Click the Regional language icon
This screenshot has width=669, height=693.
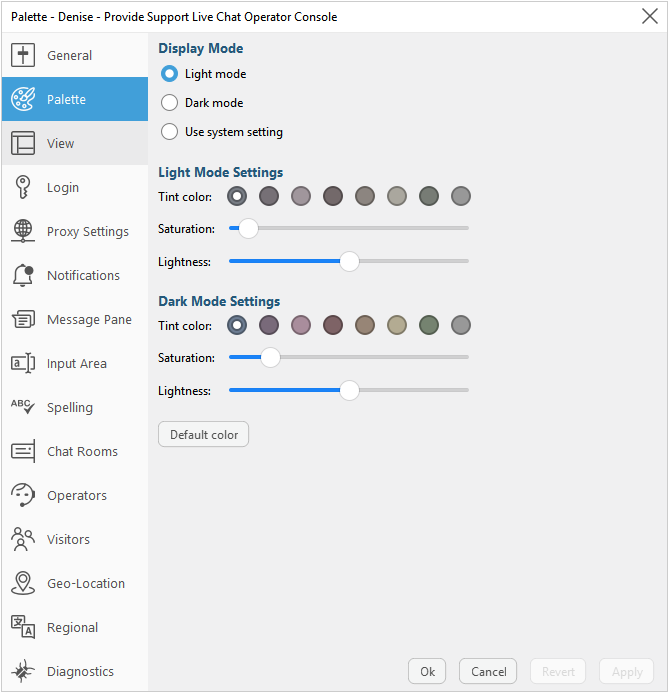tap(23, 627)
